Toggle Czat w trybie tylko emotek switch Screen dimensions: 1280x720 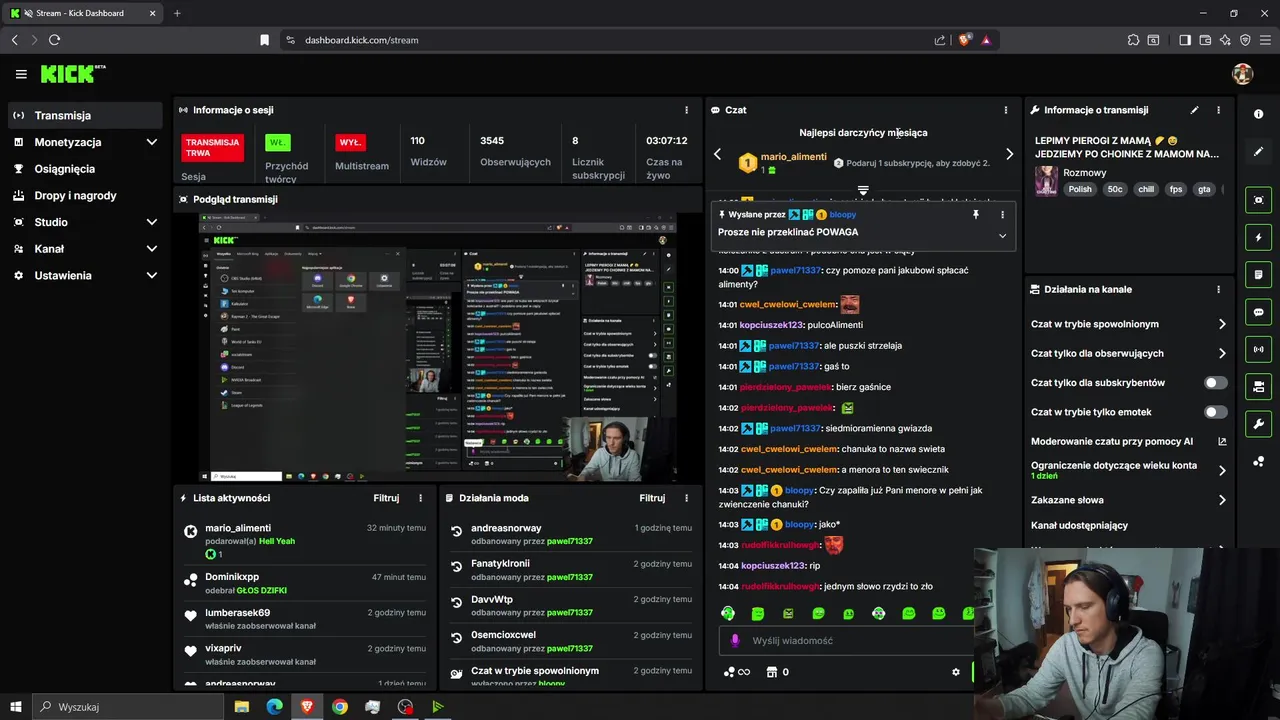click(1216, 412)
